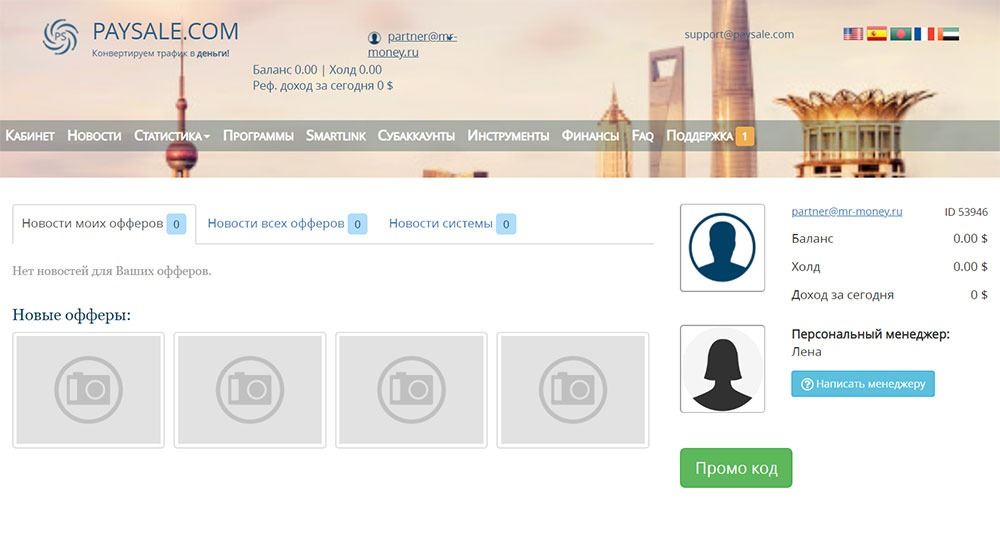Click the support@paysale.com email link

(x=739, y=34)
